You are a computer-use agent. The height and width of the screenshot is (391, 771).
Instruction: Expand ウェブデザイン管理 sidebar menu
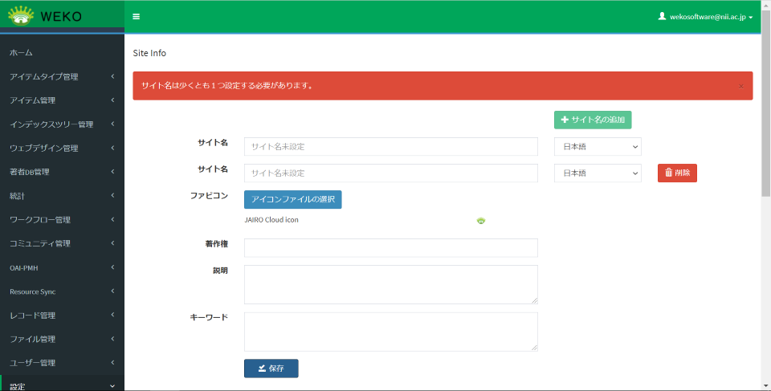[62, 148]
